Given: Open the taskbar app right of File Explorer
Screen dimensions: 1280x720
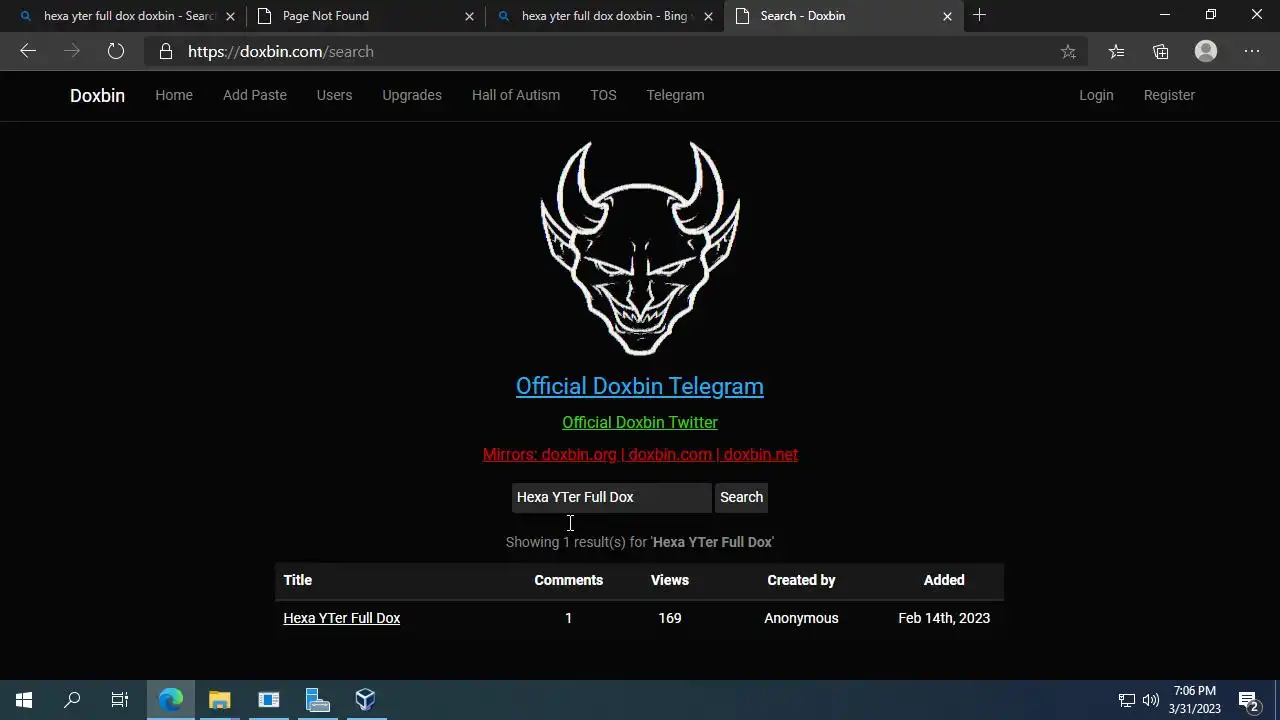Looking at the screenshot, I should point(269,700).
